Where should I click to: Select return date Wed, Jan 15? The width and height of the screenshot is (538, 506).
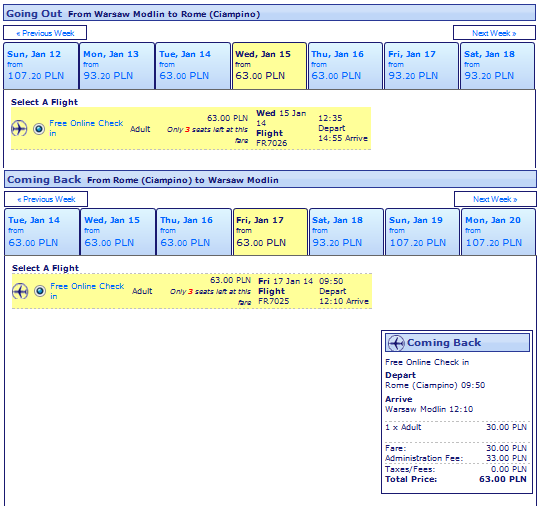(118, 232)
